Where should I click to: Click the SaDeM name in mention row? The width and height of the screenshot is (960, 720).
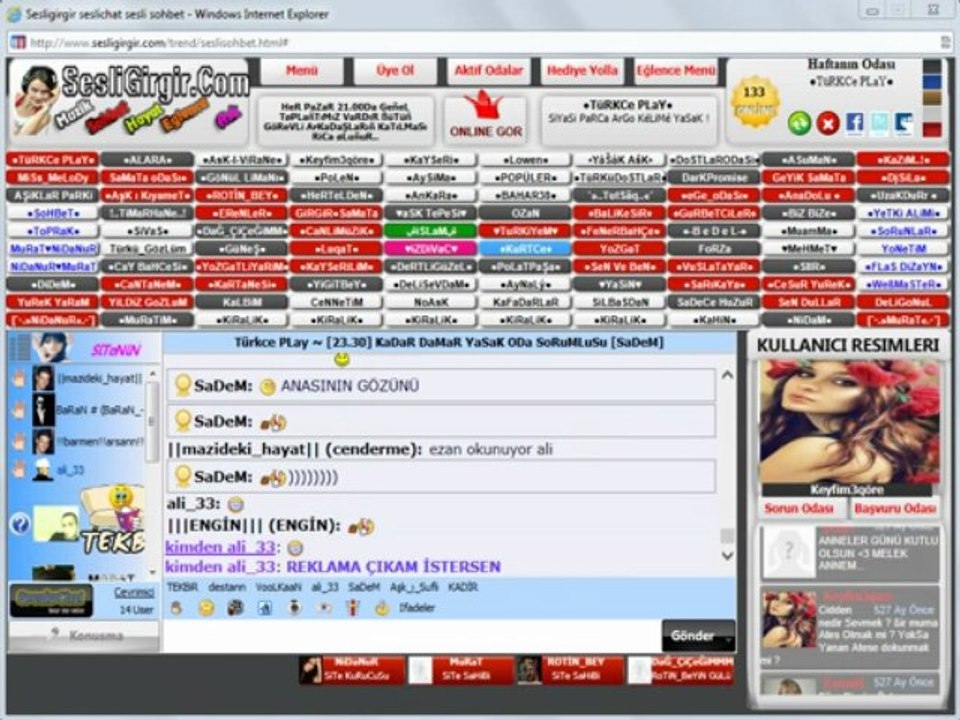click(x=364, y=587)
